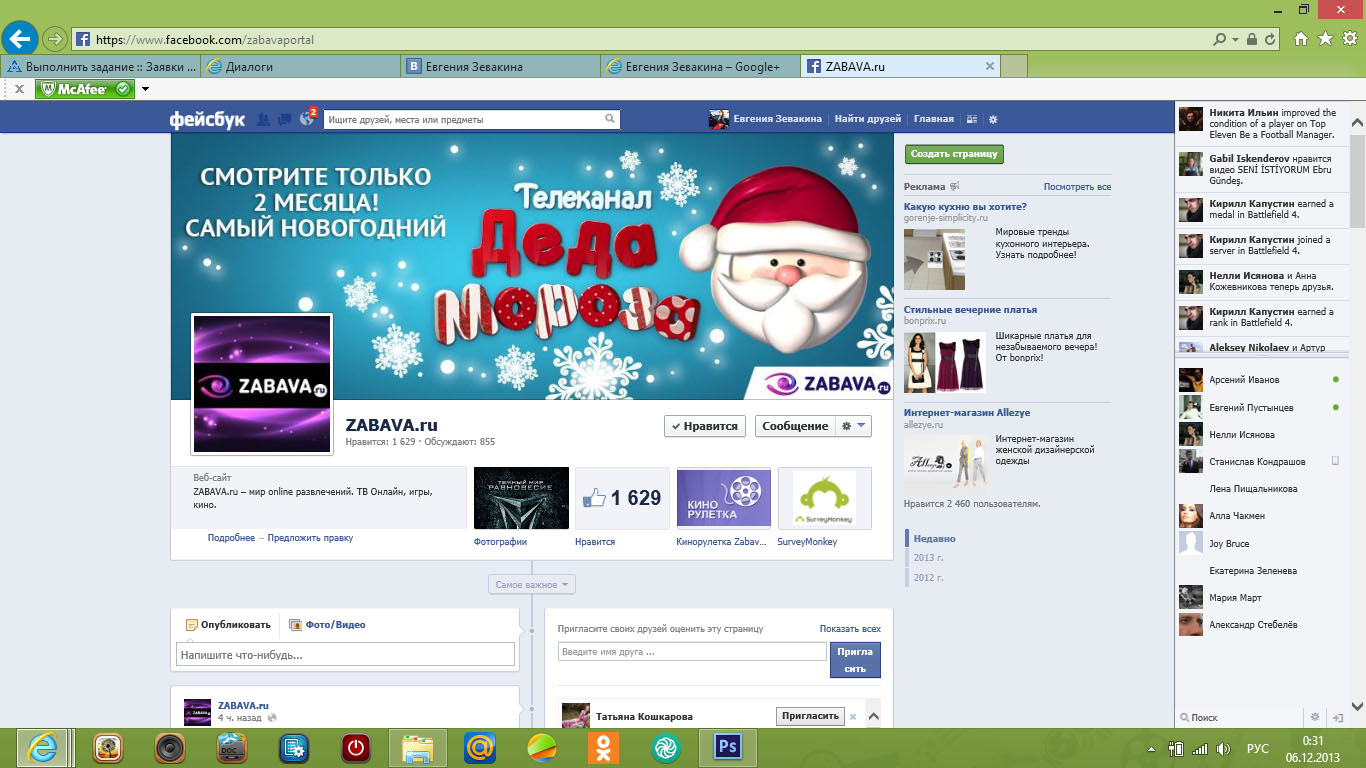Click blue Пригласить button beside friend field
The width and height of the screenshot is (1366, 768).
pyautogui.click(x=855, y=660)
